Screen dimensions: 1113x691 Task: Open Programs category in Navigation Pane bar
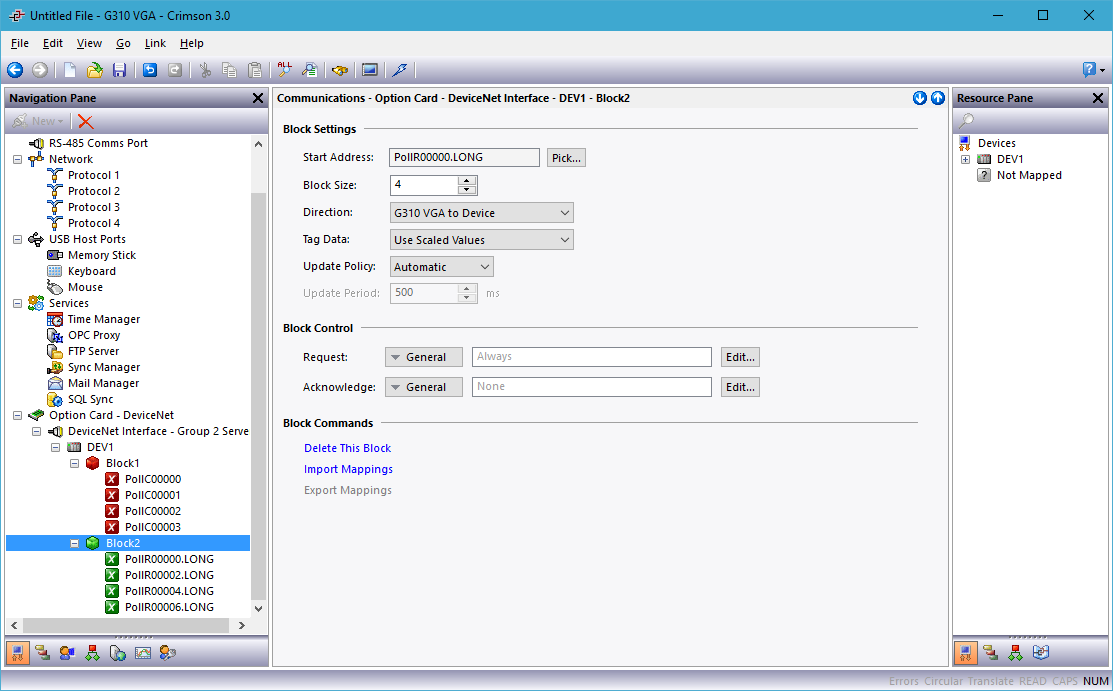(x=92, y=653)
